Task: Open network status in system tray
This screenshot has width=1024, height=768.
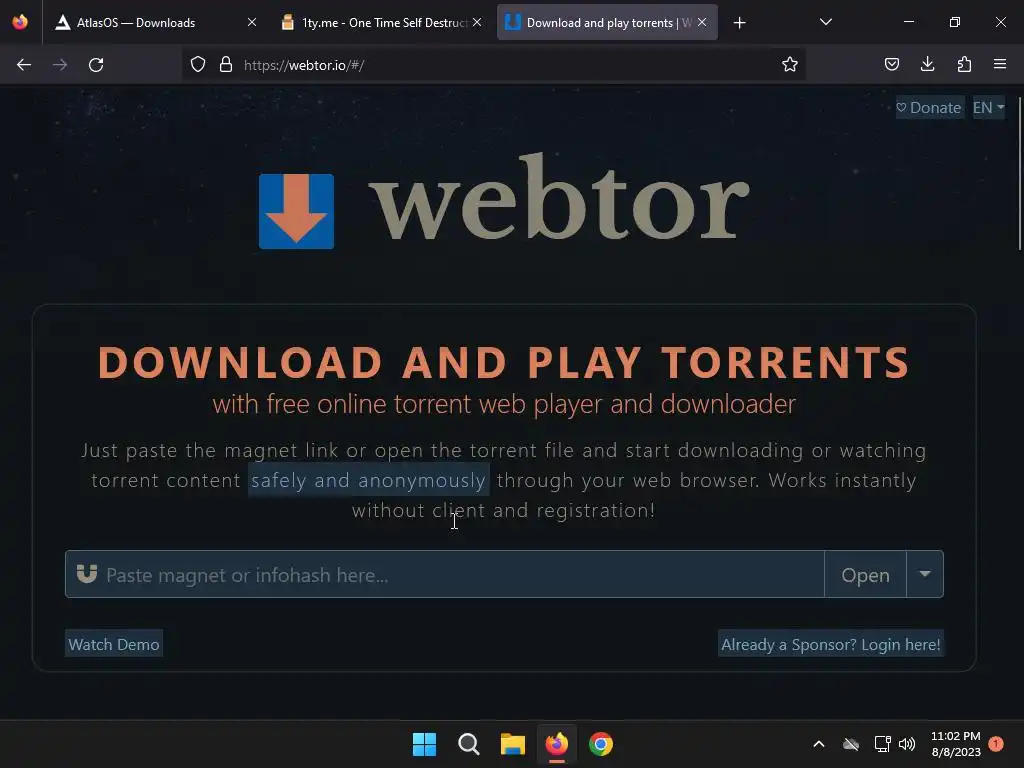Action: pos(882,744)
